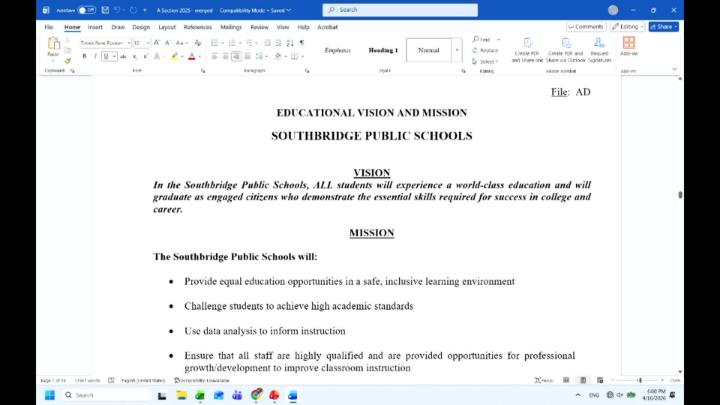Apply the Emphasis style
Screen dimensions: 720x405
tap(338, 50)
